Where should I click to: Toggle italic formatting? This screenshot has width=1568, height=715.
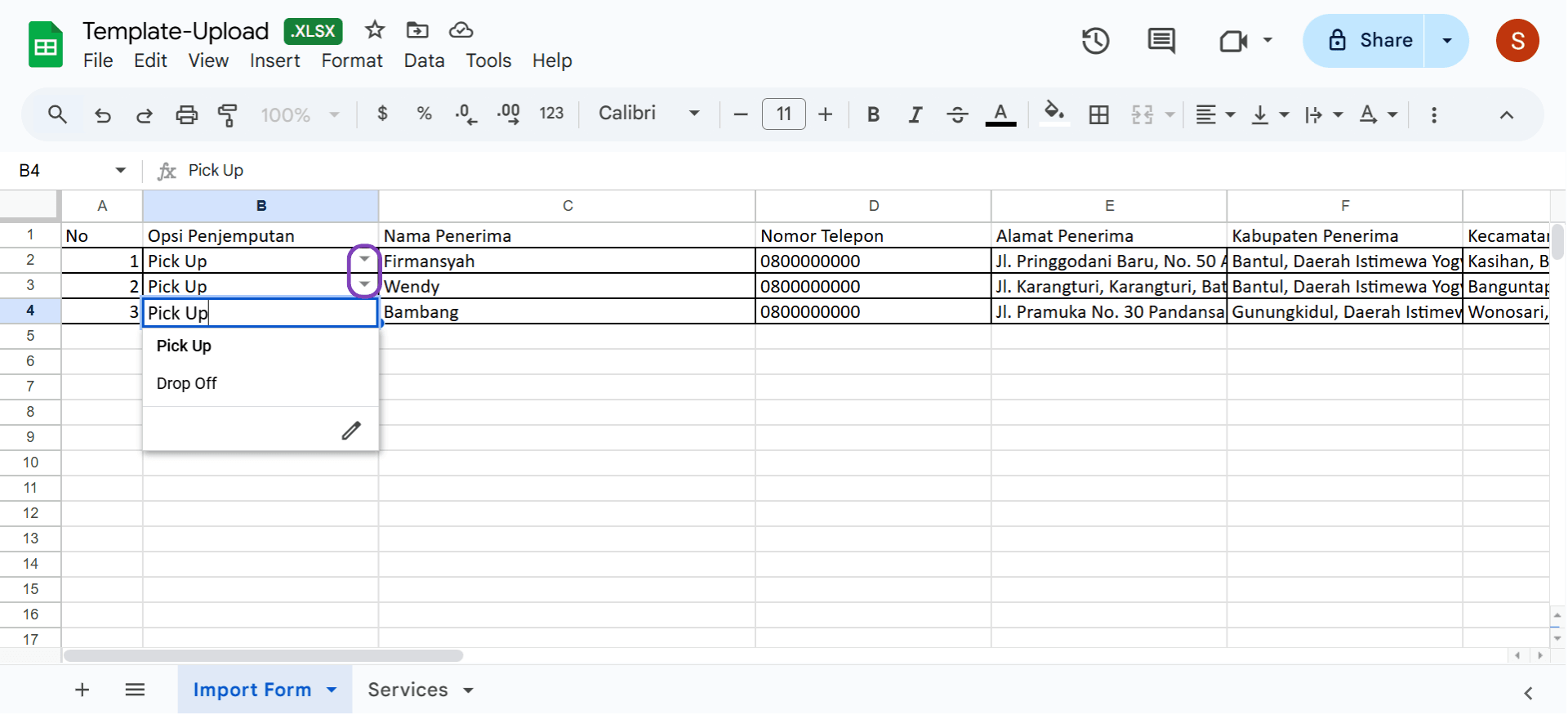click(x=915, y=114)
